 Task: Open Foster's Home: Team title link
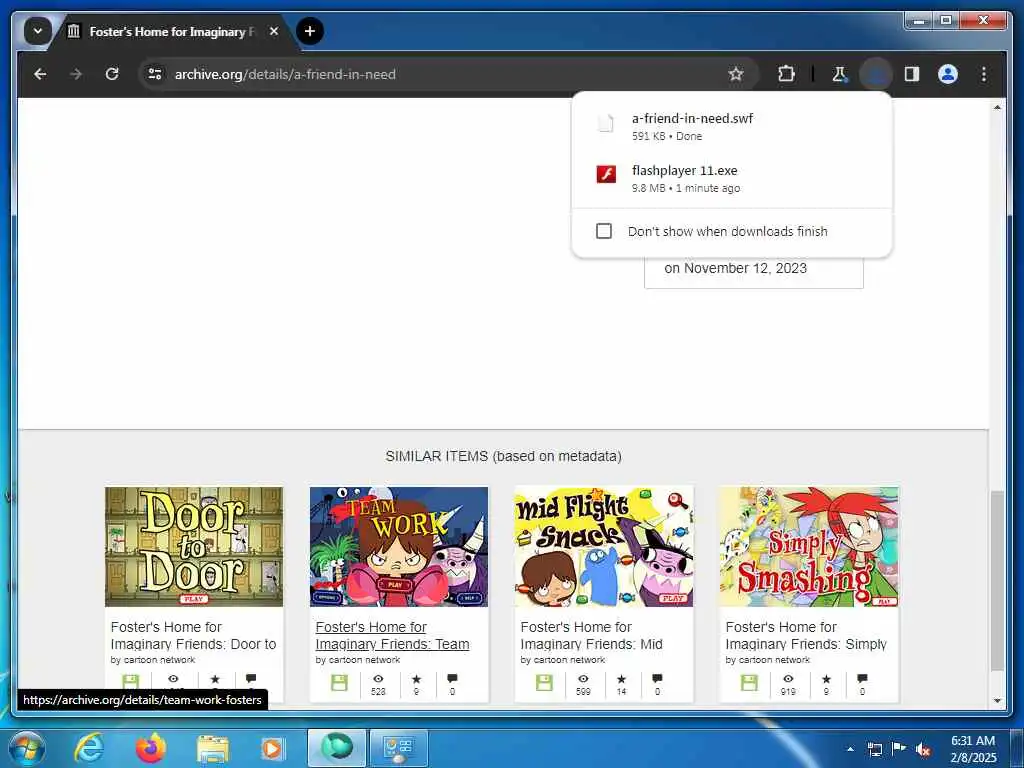(392, 635)
